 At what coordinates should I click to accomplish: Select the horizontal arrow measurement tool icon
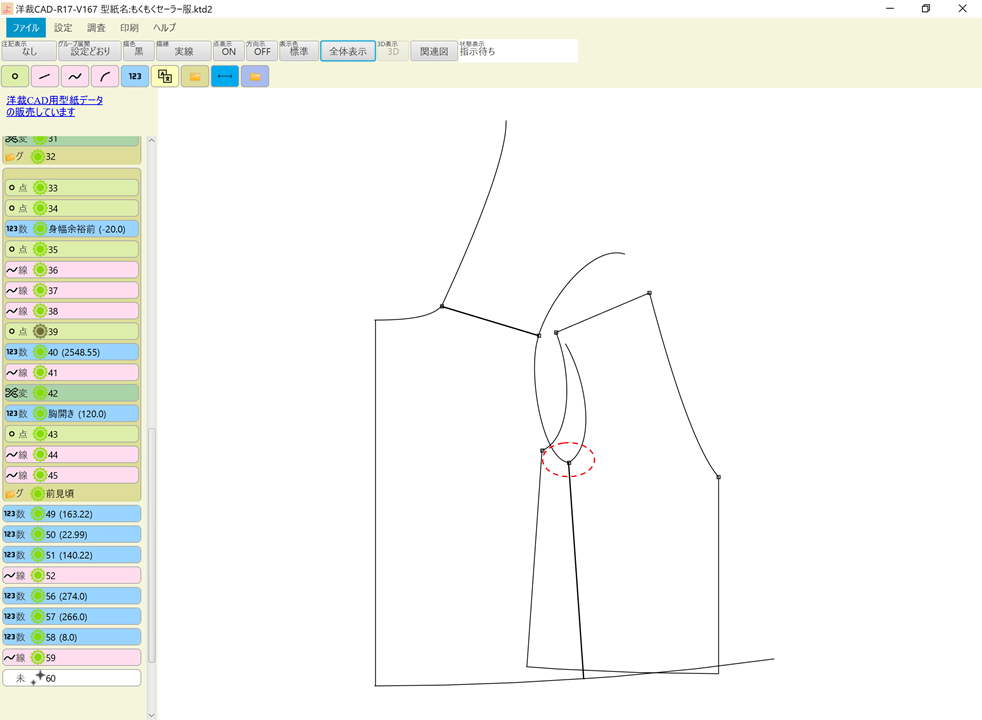224,76
